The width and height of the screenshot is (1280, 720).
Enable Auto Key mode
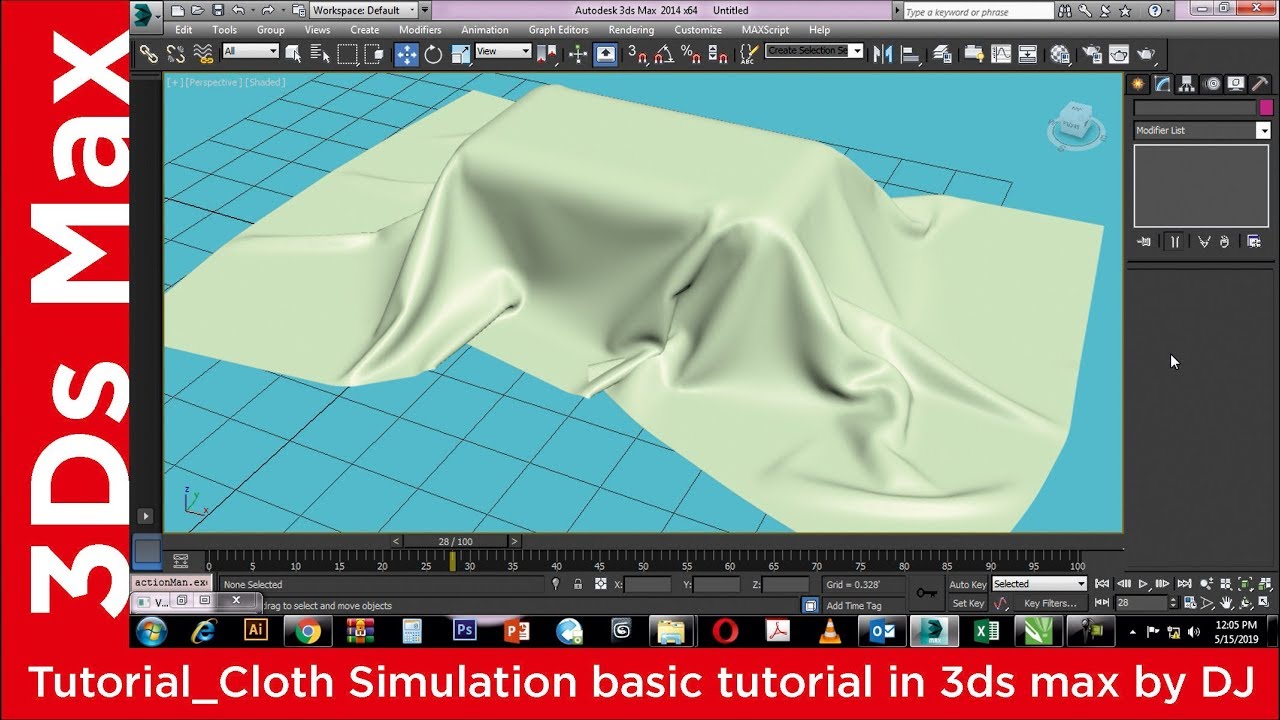click(967, 584)
